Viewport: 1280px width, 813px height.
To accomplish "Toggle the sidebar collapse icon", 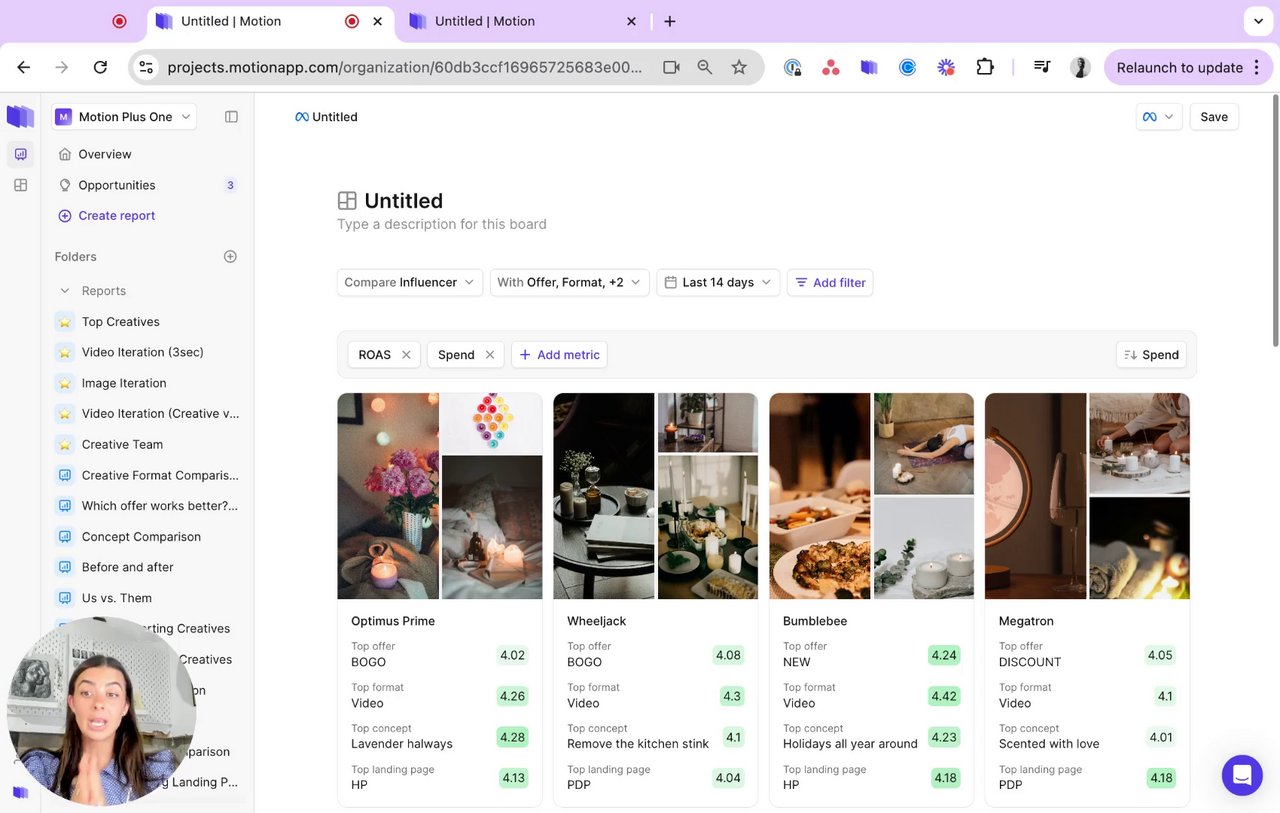I will pos(231,117).
